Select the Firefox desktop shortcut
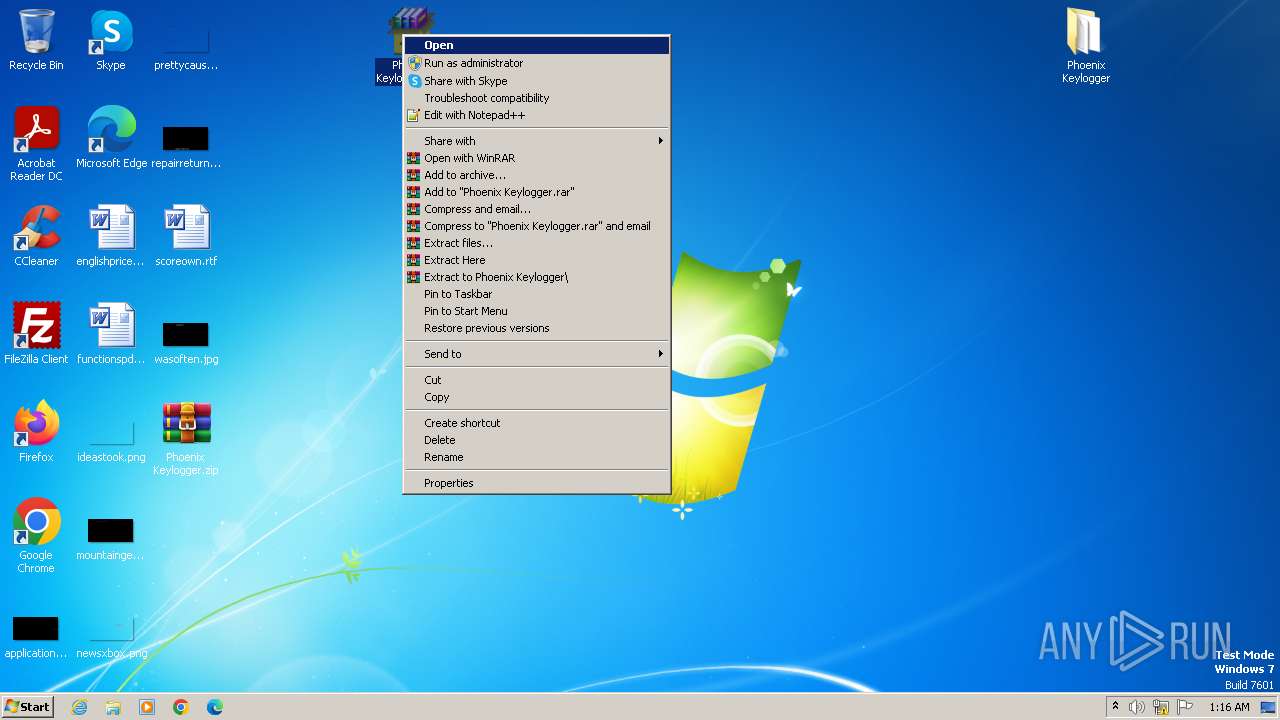The height and width of the screenshot is (720, 1280). (36, 432)
